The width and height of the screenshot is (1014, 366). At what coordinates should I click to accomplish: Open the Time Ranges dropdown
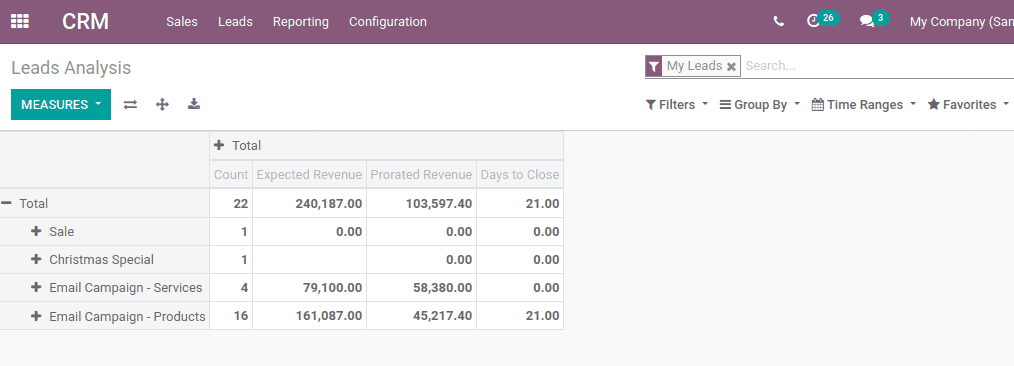pos(864,104)
